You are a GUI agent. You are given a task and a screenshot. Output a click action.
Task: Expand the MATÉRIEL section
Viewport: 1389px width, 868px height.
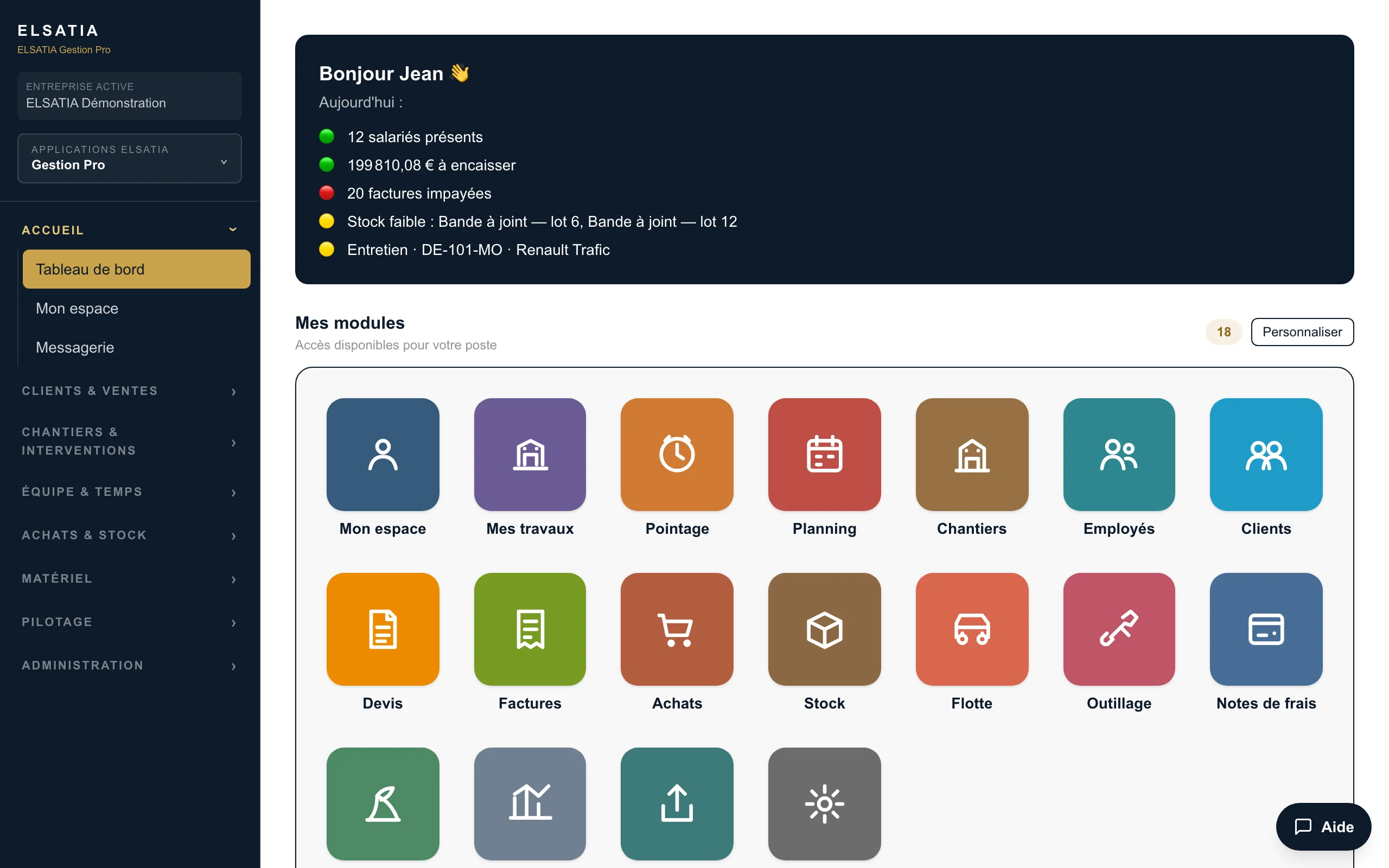tap(129, 579)
